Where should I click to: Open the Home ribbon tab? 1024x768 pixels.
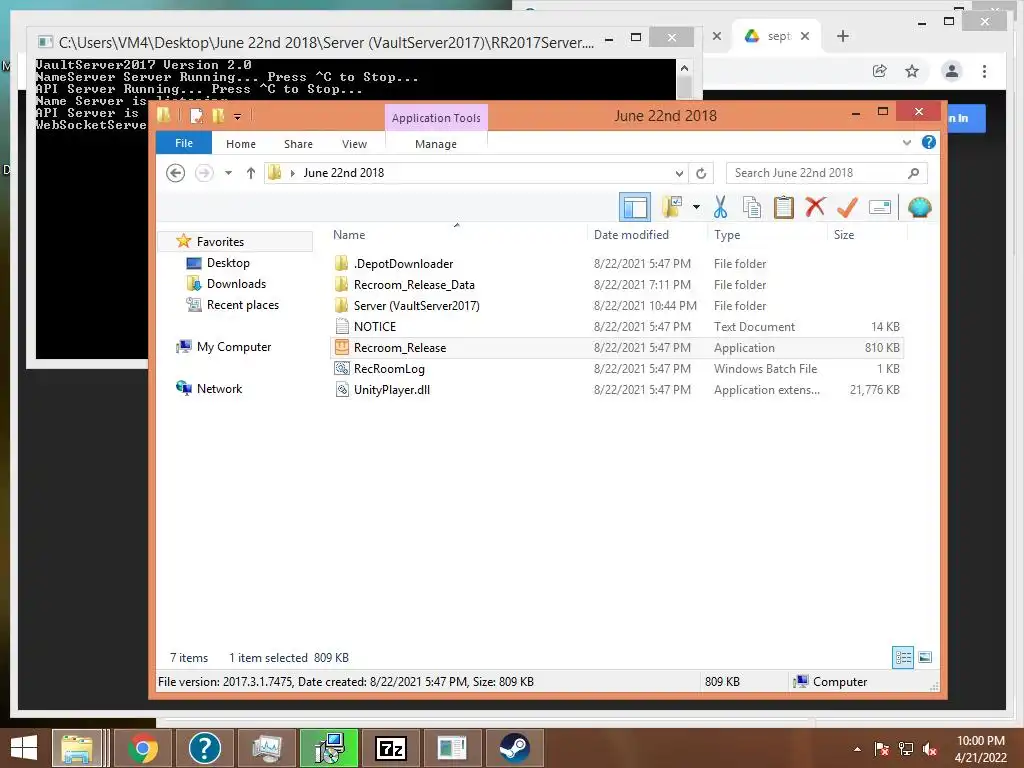click(240, 144)
